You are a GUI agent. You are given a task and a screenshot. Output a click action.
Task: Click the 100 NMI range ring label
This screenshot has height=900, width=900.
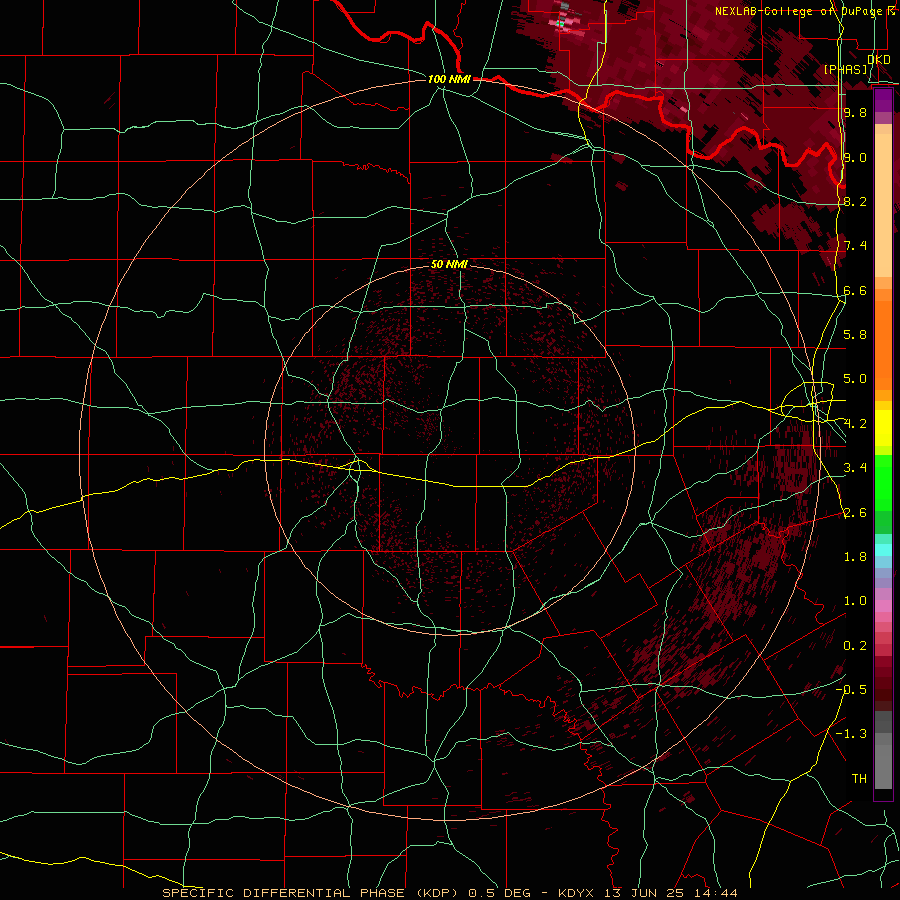449,79
